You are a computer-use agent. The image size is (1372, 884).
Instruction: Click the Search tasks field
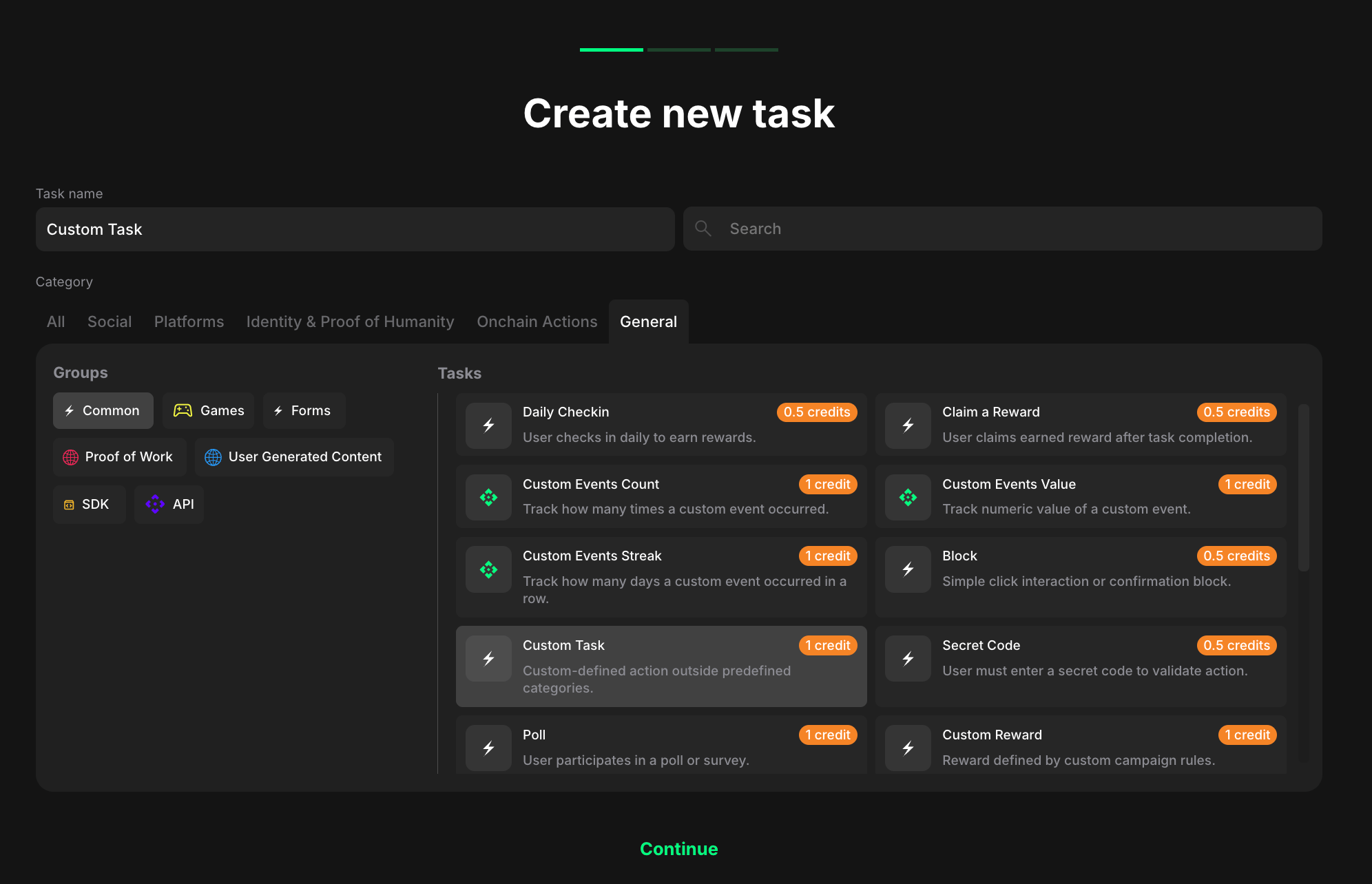pos(1002,229)
